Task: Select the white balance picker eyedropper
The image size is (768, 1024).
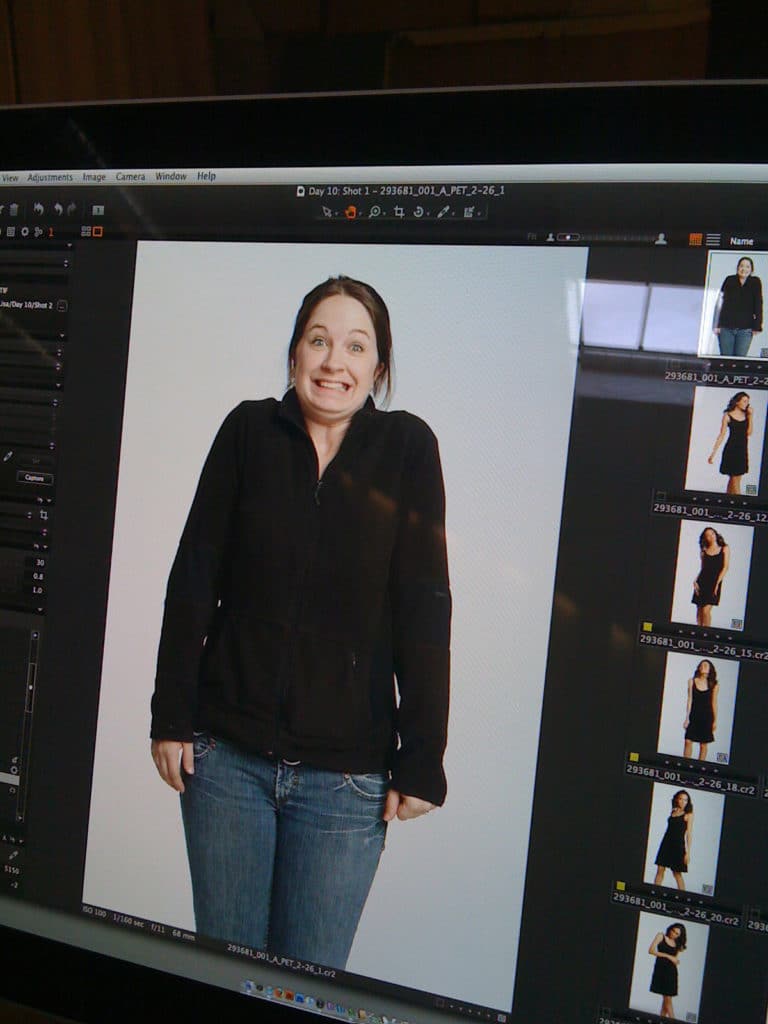Action: click(x=443, y=212)
